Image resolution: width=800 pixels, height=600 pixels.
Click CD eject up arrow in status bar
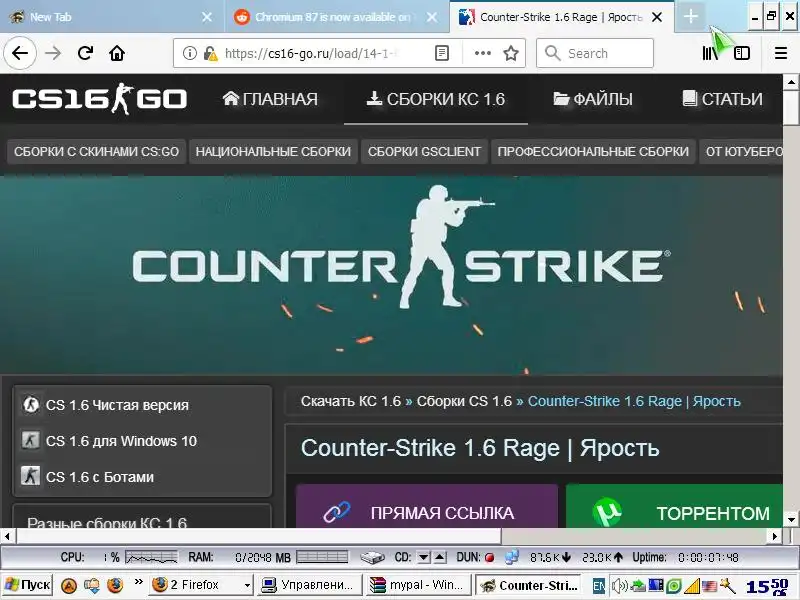(440, 558)
